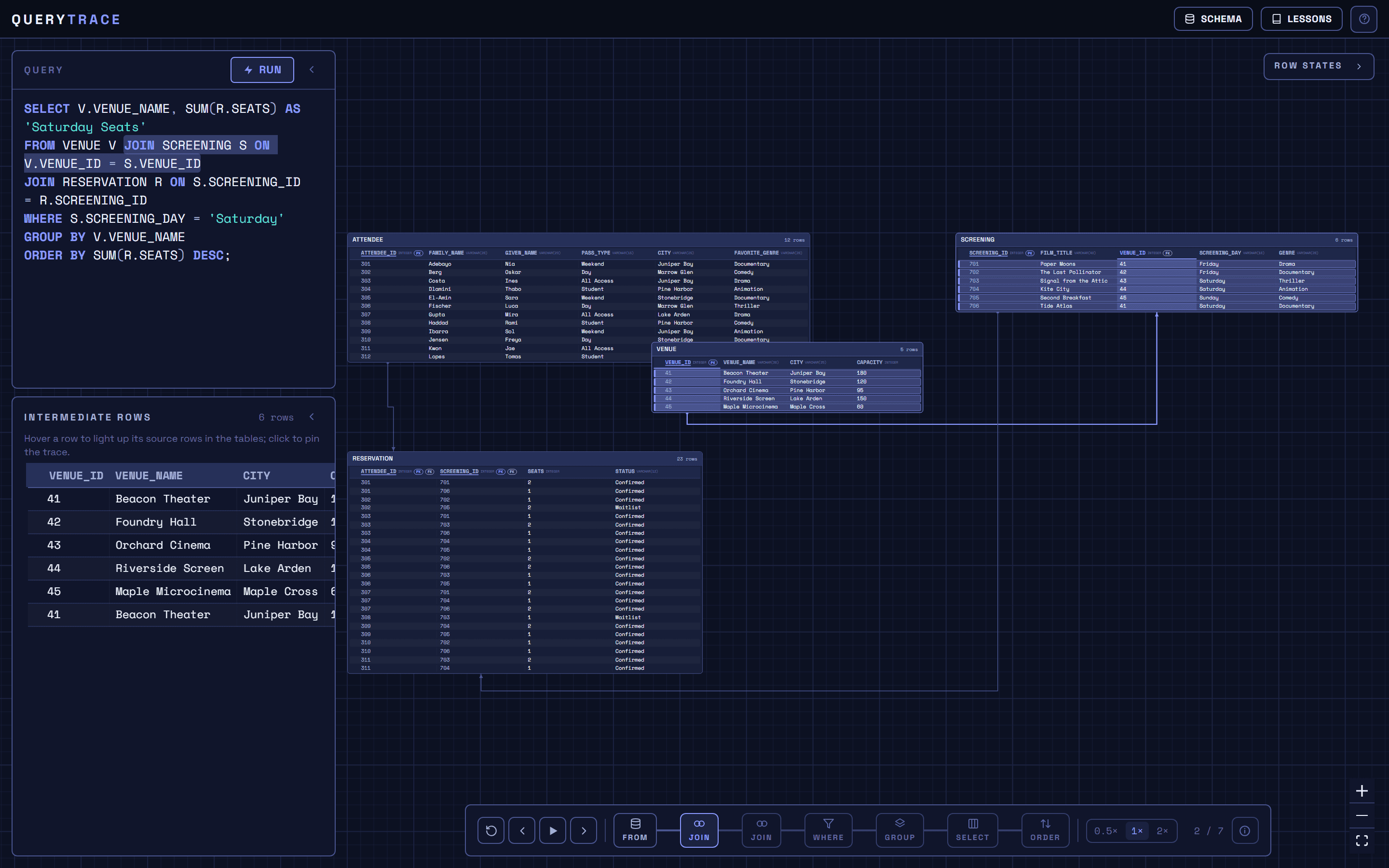
Task: Zoom out the canvas with minus icon
Action: pos(1362,815)
